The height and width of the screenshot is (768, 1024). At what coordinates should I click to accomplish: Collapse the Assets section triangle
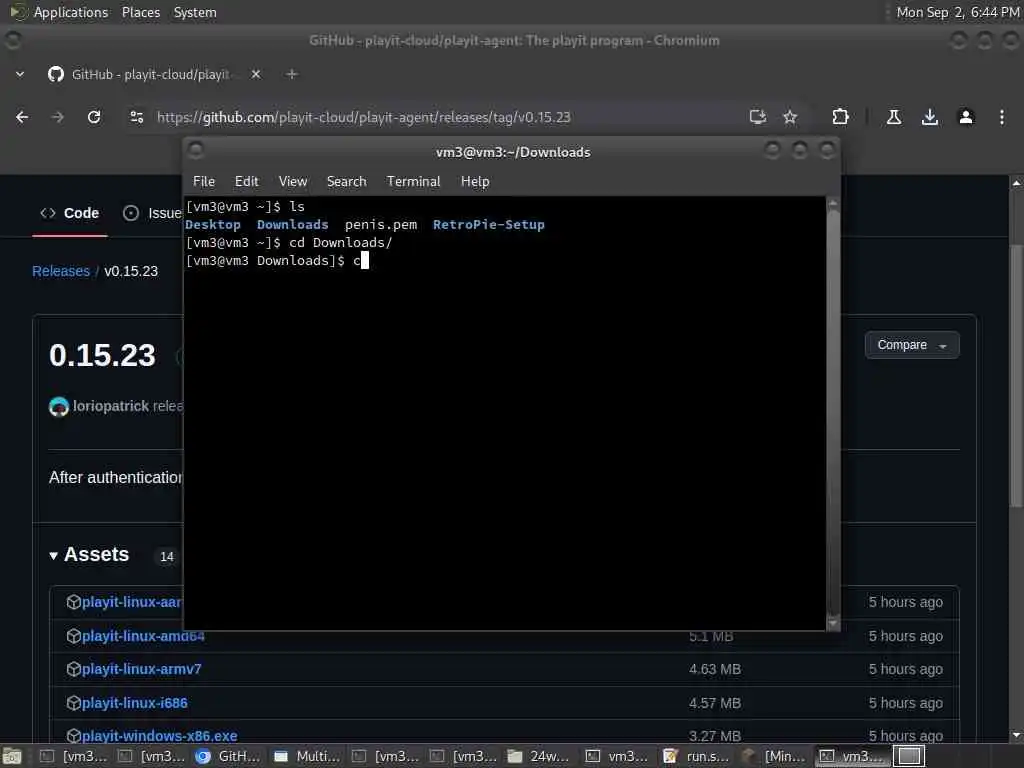coord(54,556)
